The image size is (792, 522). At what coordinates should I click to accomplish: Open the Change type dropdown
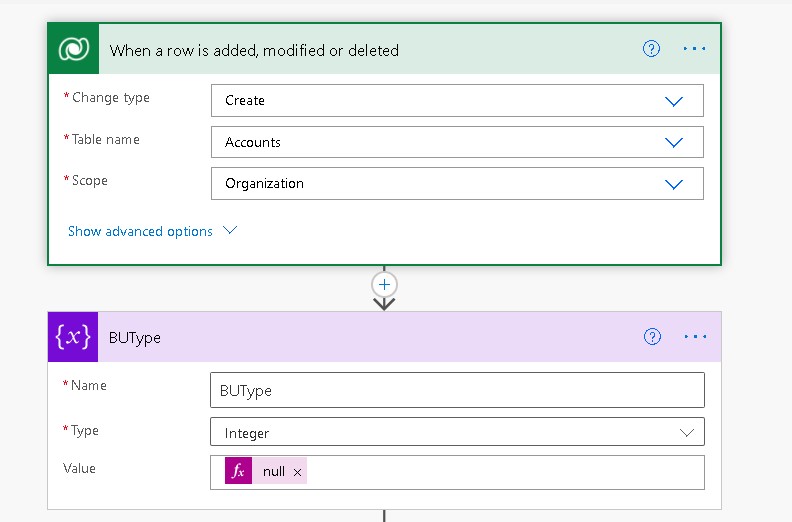tap(673, 101)
